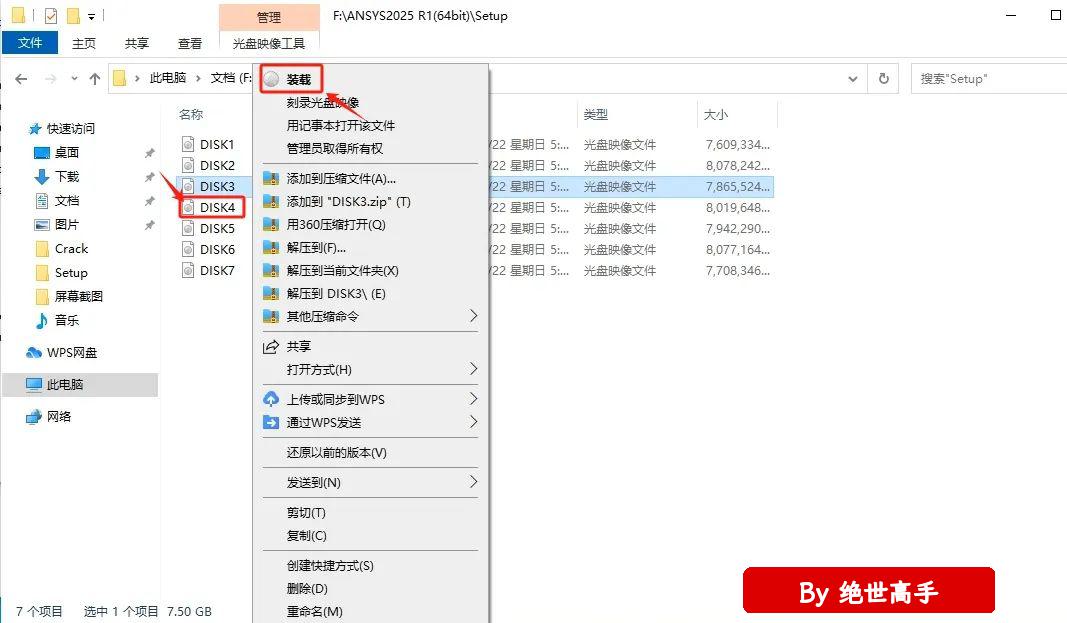1067x623 pixels.
Task: Select 装载 in the context menu
Action: [x=298, y=80]
